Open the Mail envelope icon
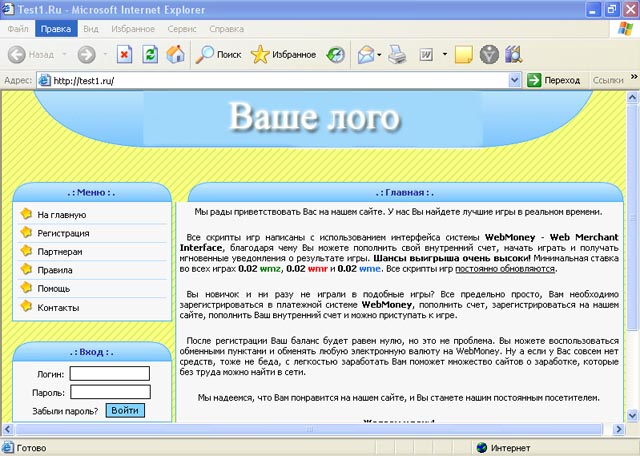The height and width of the screenshot is (456, 640). (366, 54)
